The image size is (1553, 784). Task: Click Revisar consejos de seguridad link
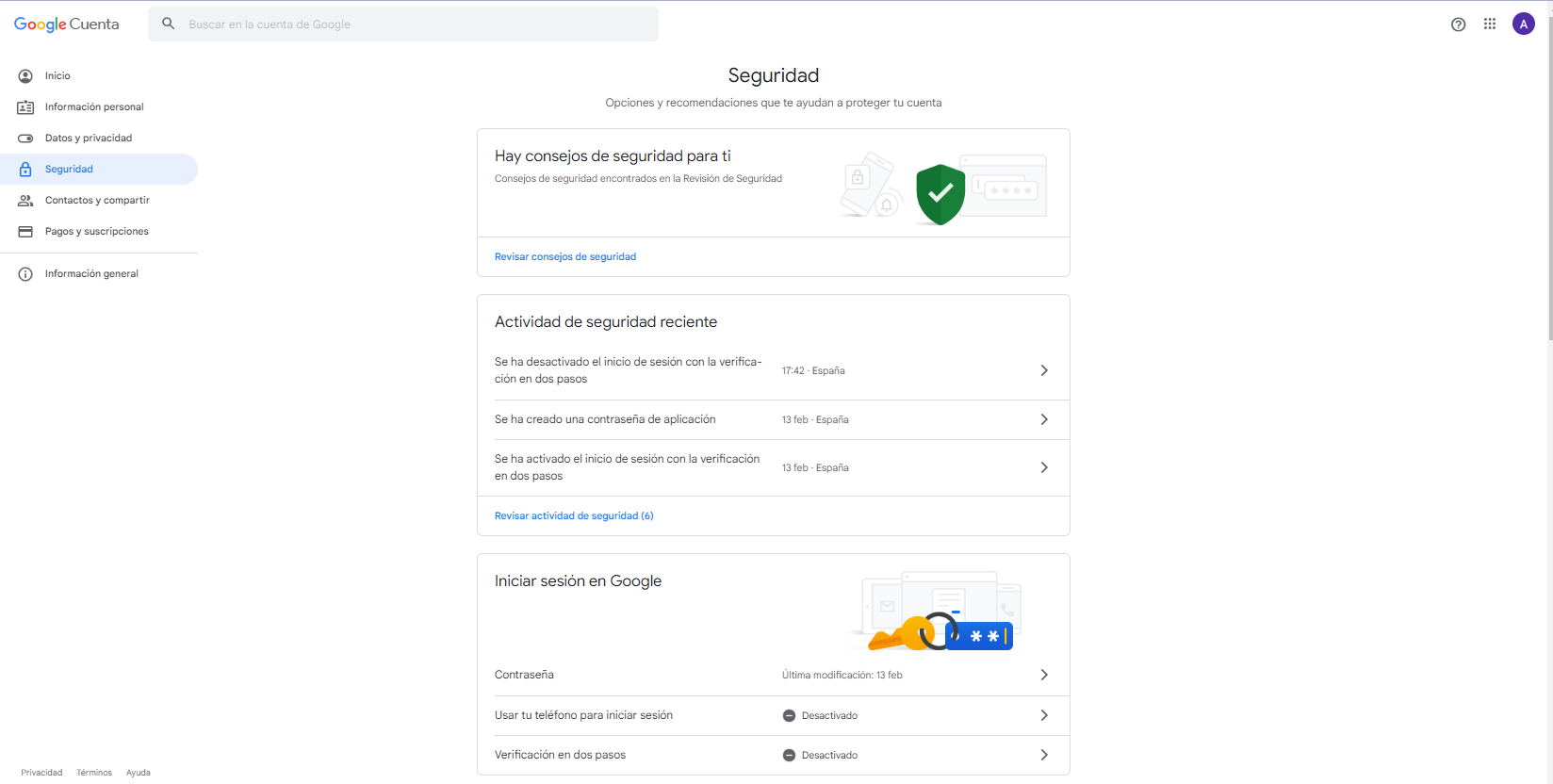click(565, 256)
